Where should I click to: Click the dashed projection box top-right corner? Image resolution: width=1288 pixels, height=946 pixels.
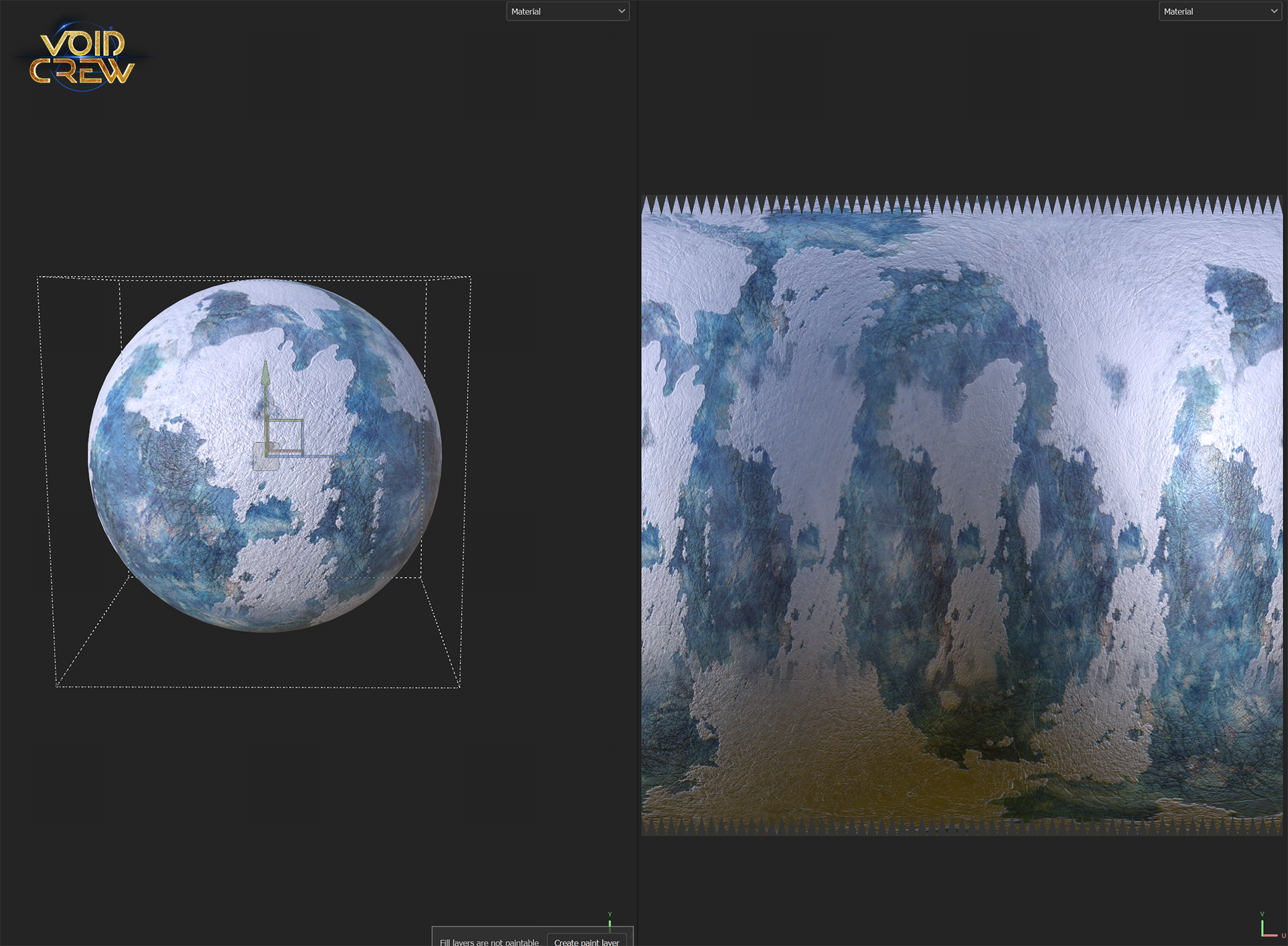pyautogui.click(x=470, y=277)
